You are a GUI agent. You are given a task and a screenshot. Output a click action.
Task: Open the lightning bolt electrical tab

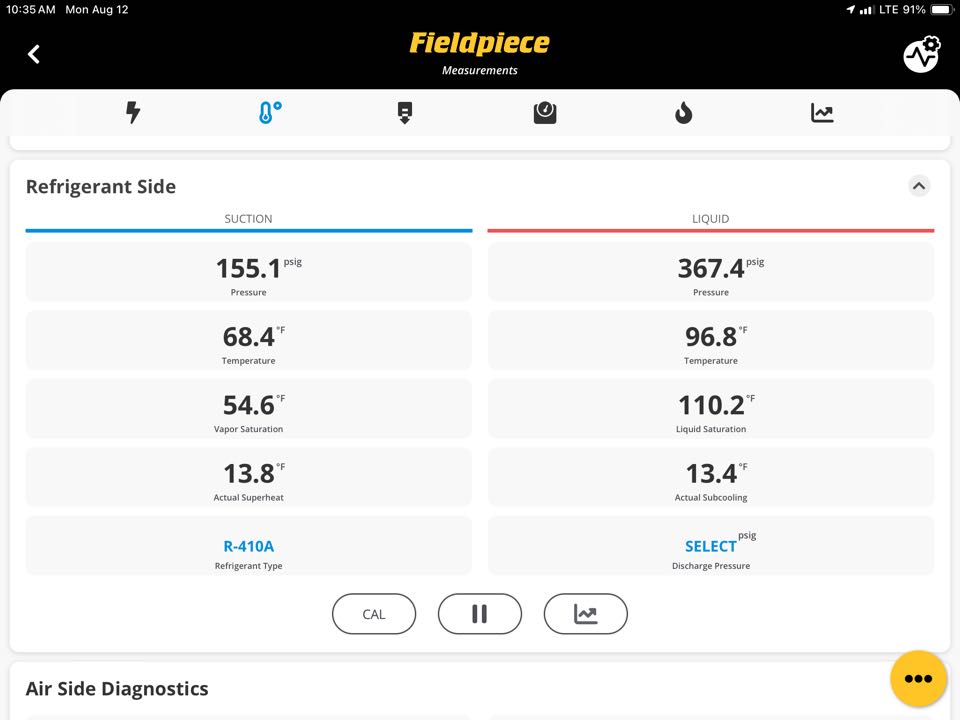point(133,113)
